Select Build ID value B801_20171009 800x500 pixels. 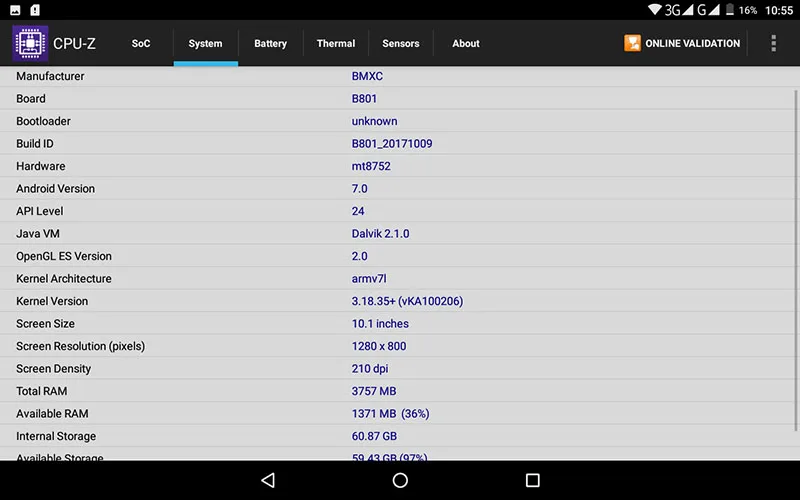392,143
